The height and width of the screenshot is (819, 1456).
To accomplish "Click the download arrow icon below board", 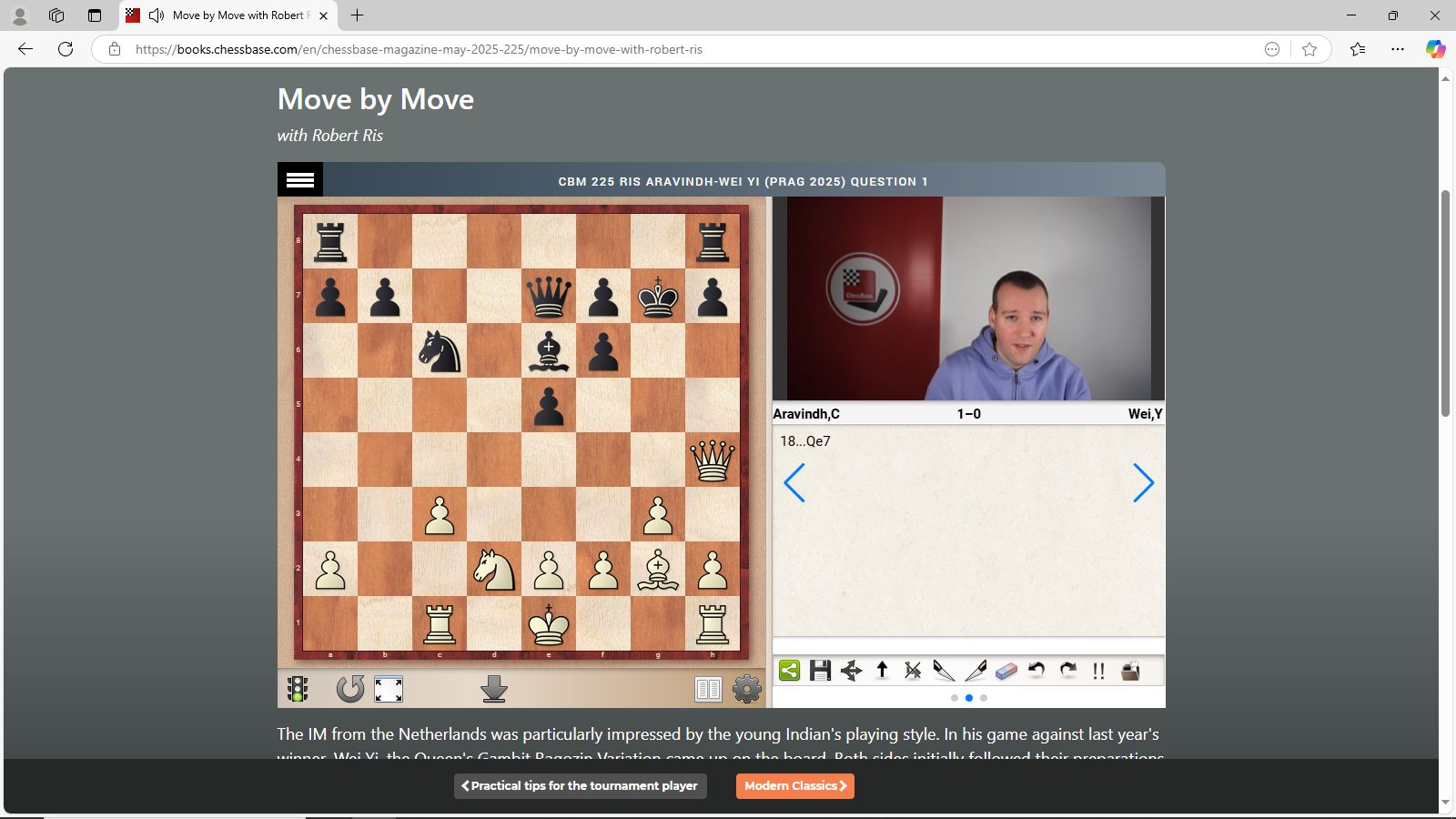I will tap(494, 689).
